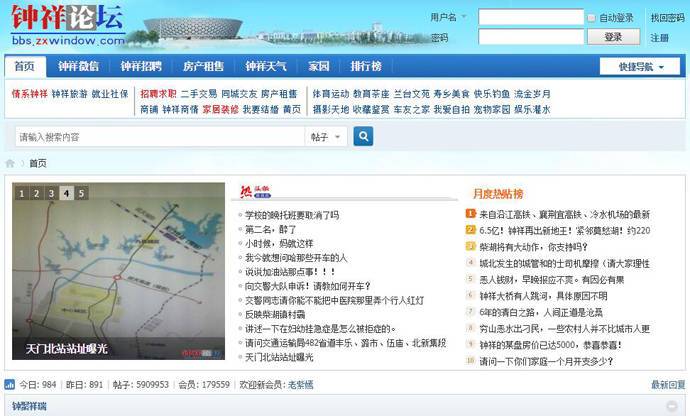This screenshot has height=416, width=690.
Task: Open the 钟祥招聘 navigation tab
Action: [141, 67]
